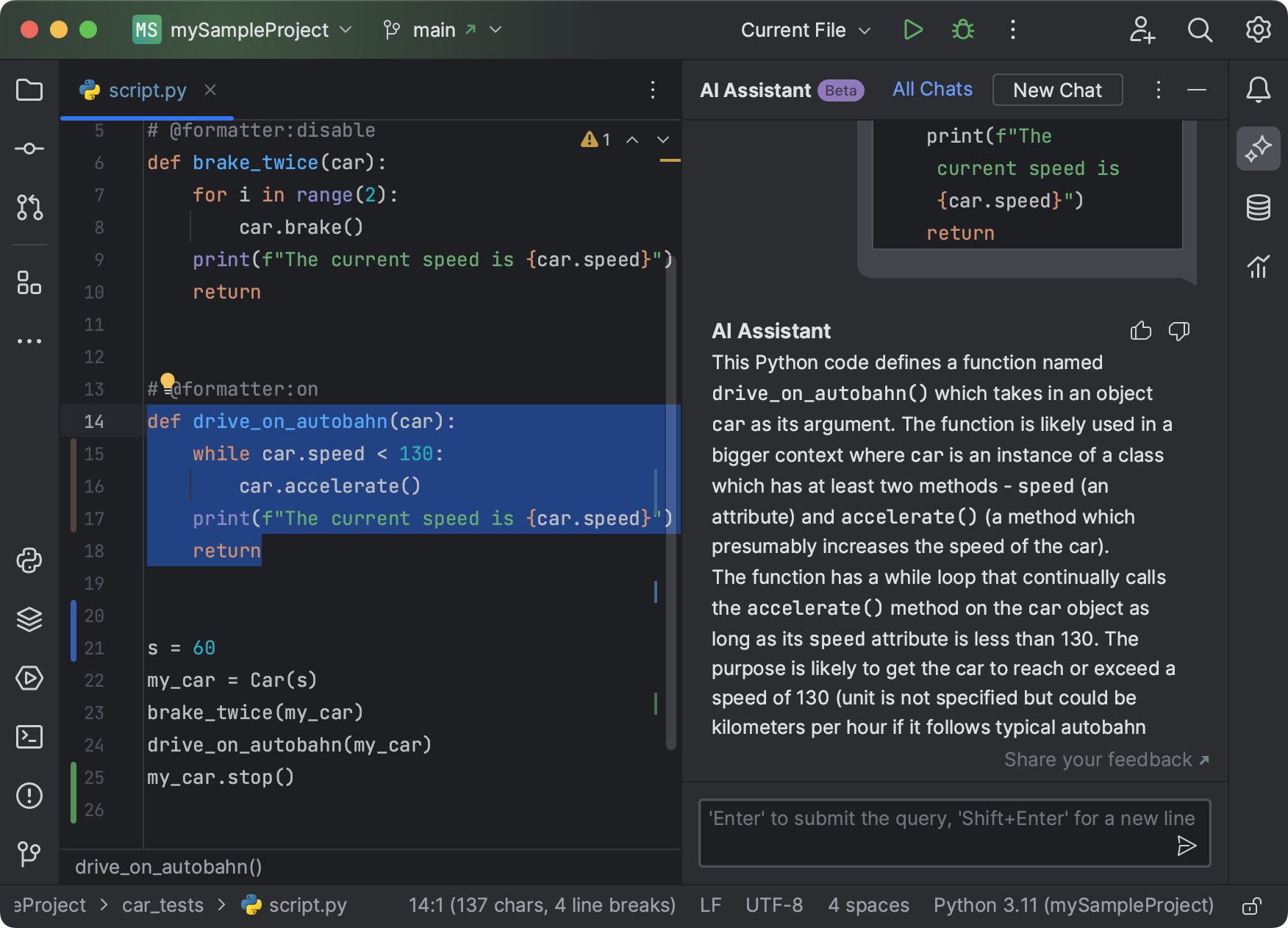Open Share your feedback link
The image size is (1288, 928).
coord(1106,760)
